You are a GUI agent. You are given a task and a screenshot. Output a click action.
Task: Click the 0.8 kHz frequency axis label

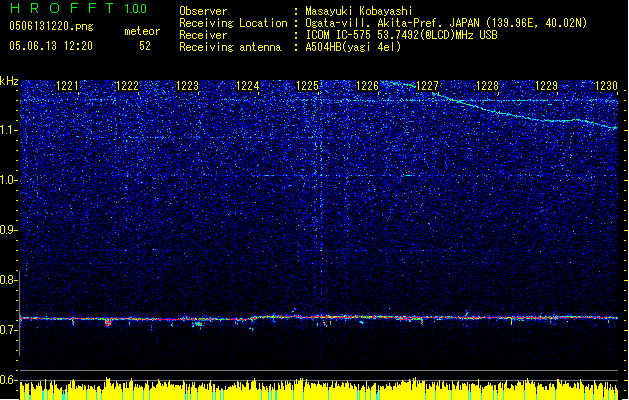pos(9,280)
